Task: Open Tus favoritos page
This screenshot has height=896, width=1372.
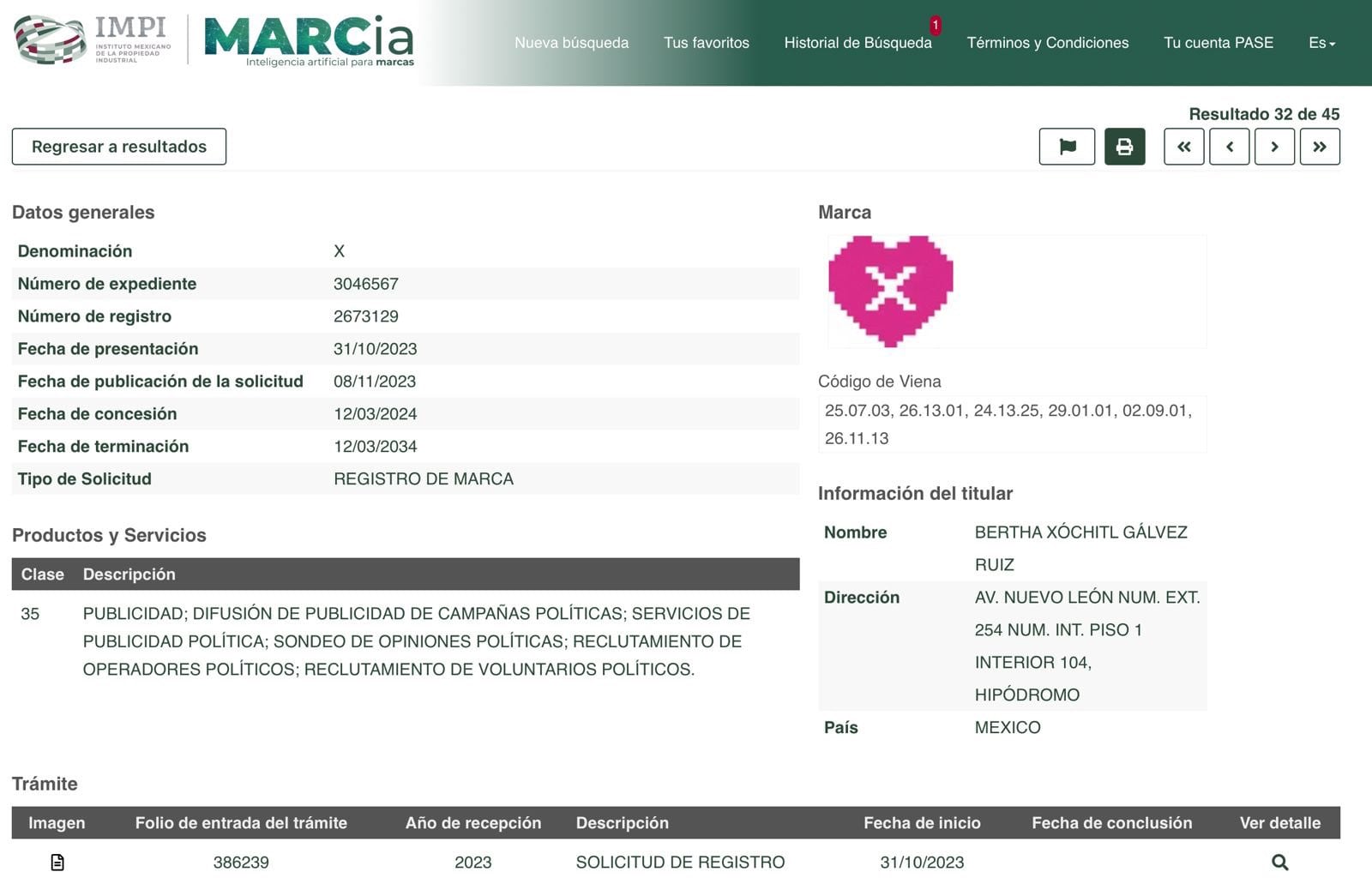Action: (706, 43)
